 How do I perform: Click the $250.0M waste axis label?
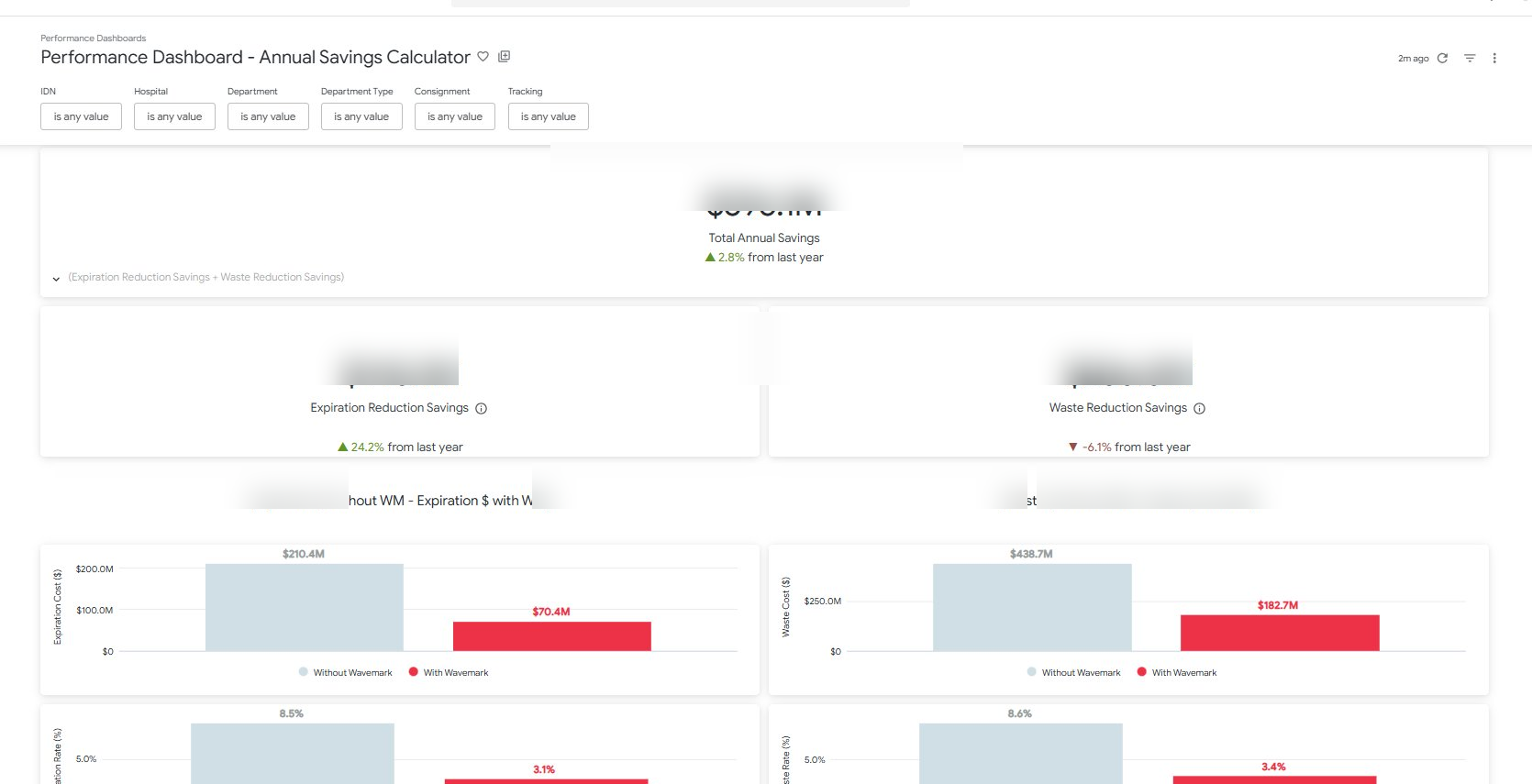tap(822, 602)
